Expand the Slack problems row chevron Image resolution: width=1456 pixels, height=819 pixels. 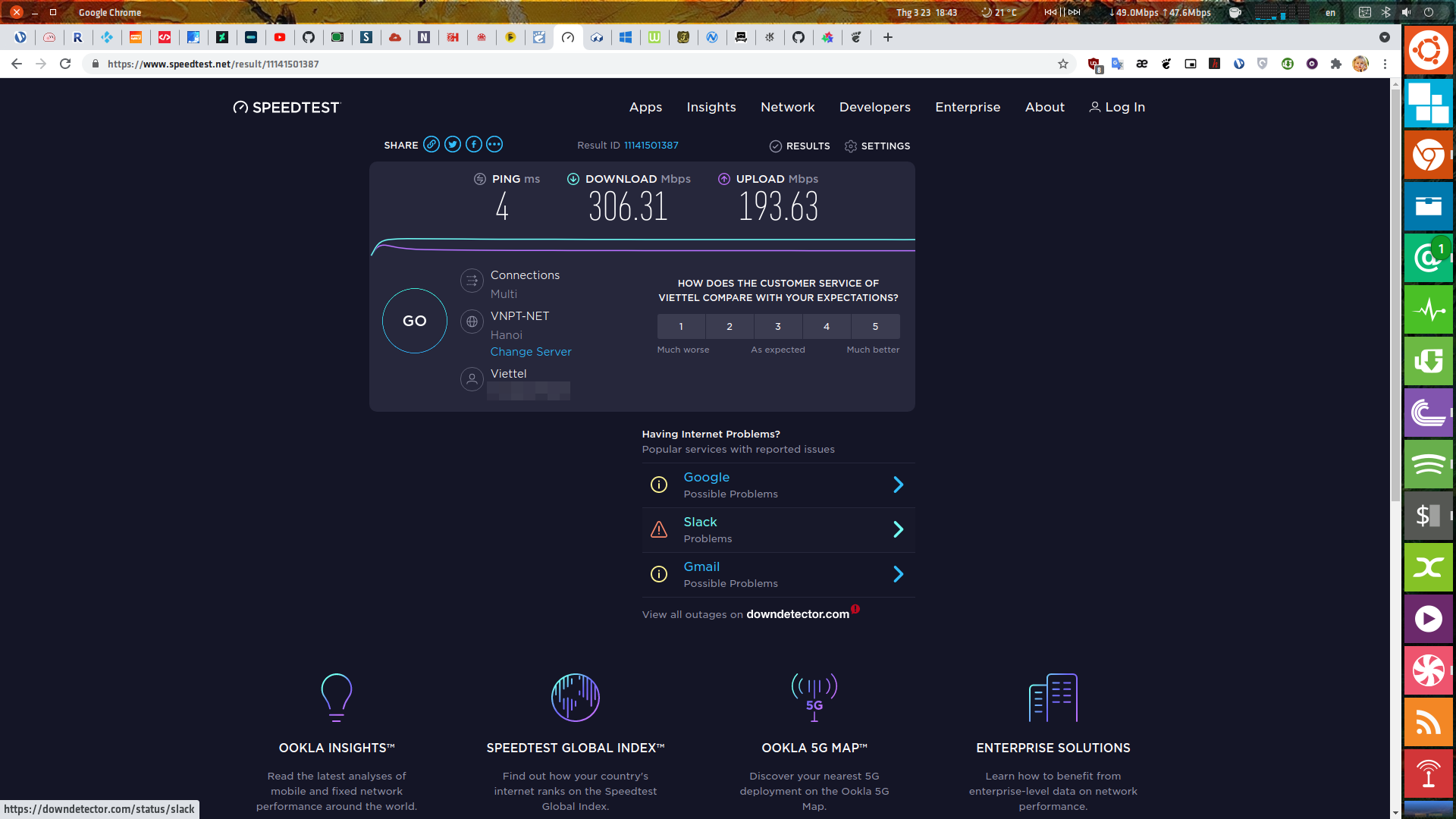(x=899, y=530)
